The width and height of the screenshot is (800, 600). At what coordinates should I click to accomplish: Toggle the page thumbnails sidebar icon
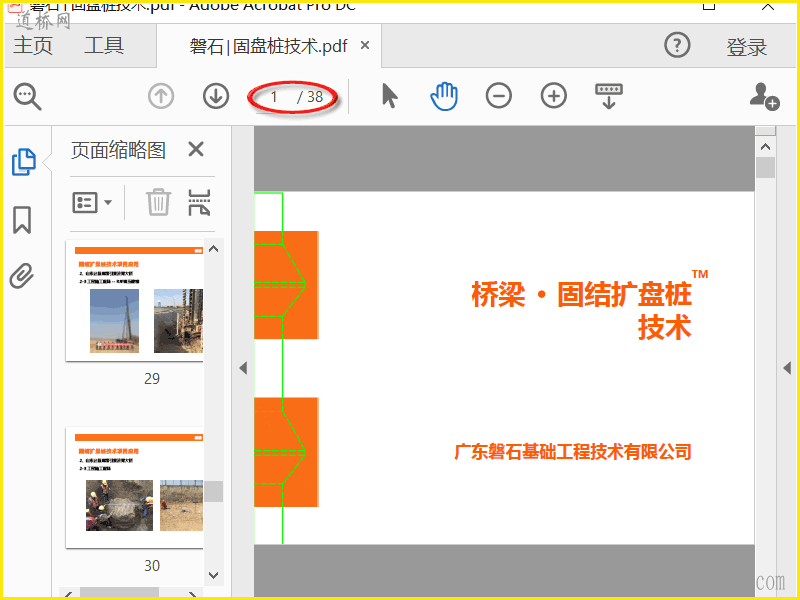pos(23,162)
